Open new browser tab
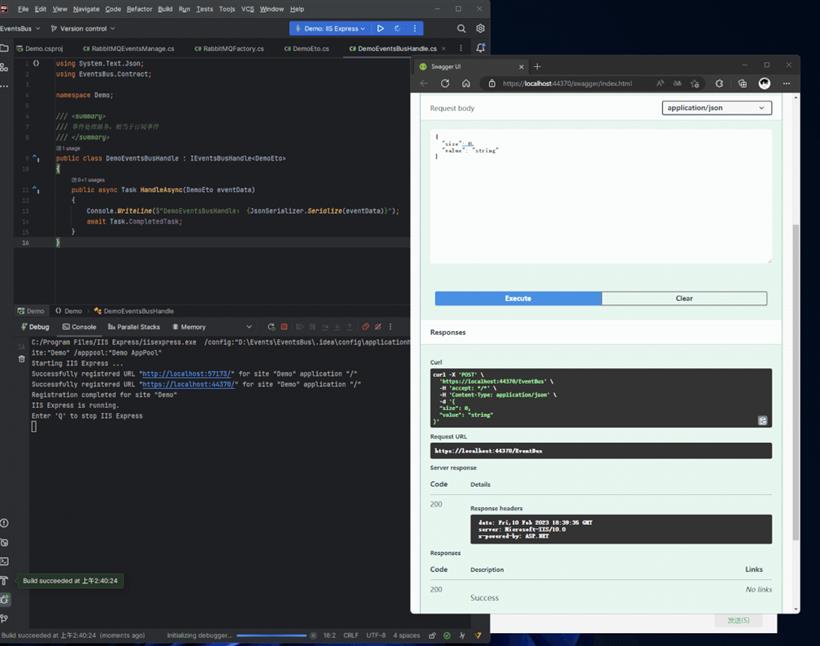 tap(537, 66)
